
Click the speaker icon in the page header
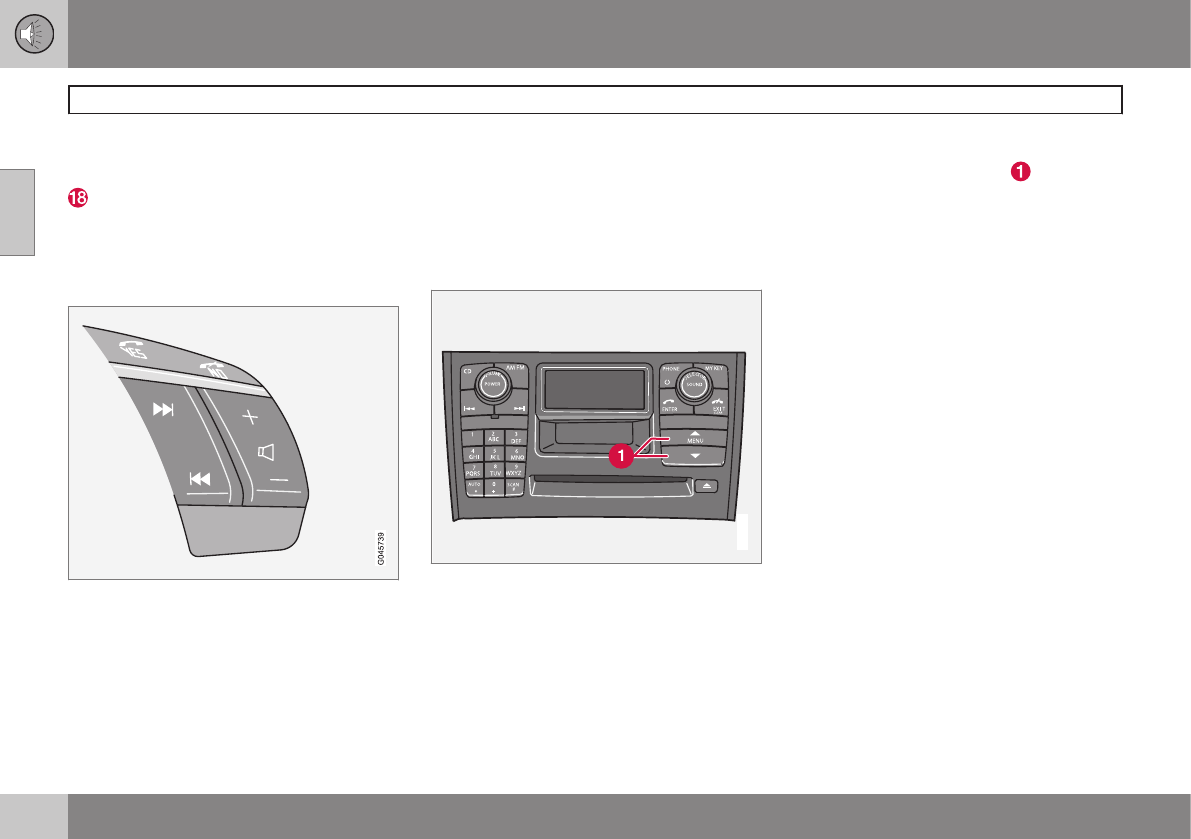(x=34, y=34)
